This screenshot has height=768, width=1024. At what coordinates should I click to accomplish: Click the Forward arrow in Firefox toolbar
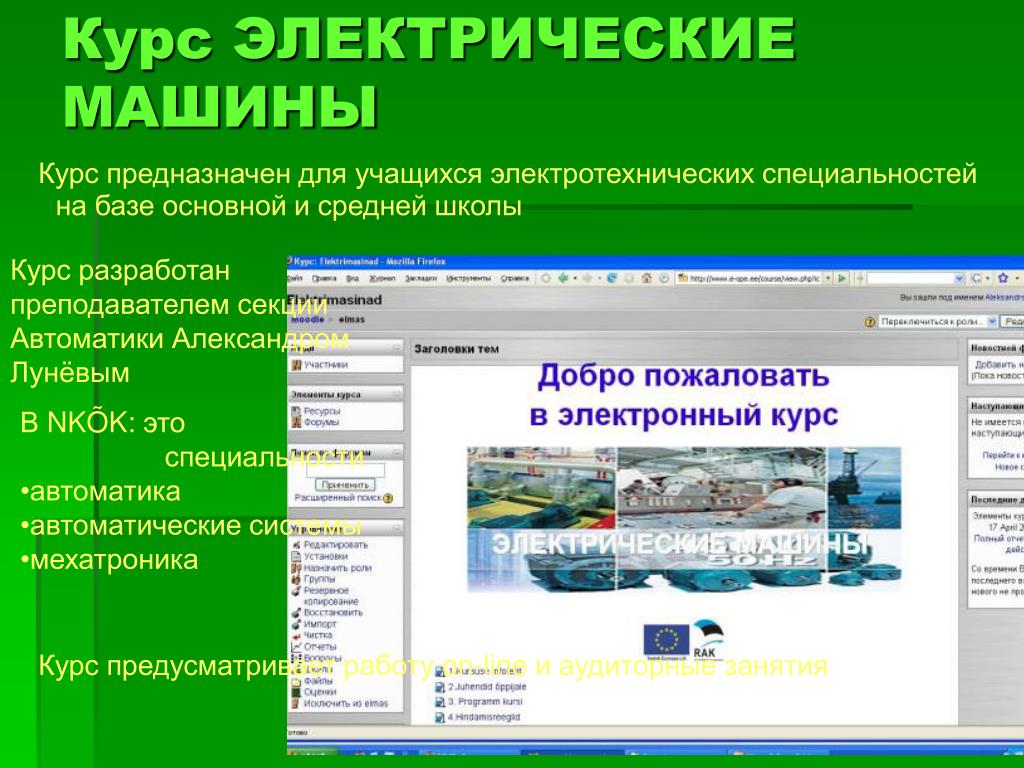586,279
